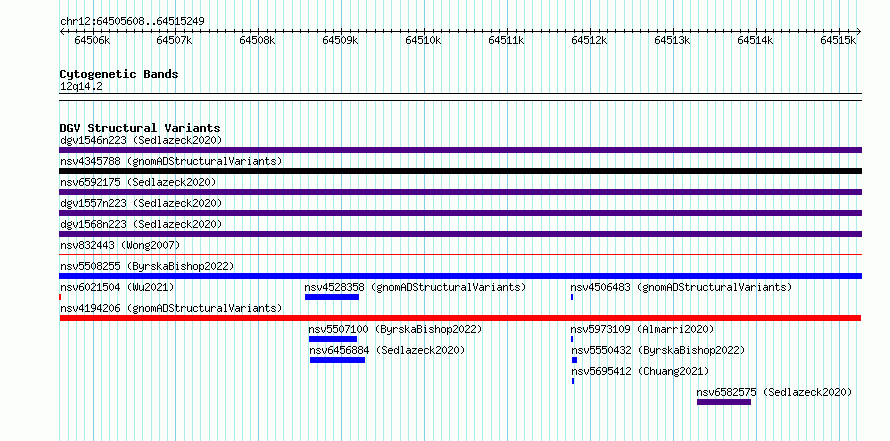This screenshot has height=441, width=890.
Task: Open nsv5973109 (Almarri2020) label
Action: [x=643, y=329]
